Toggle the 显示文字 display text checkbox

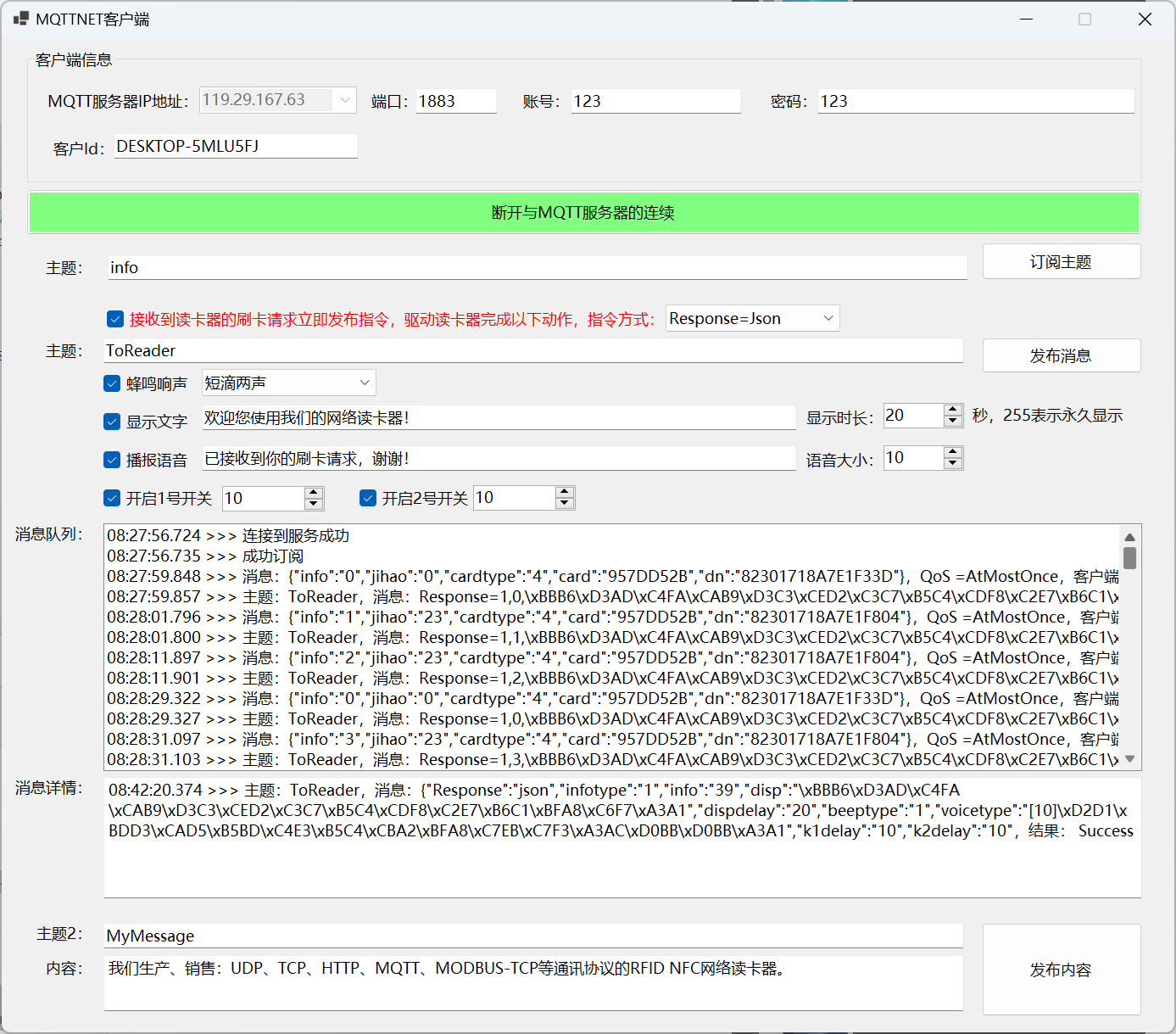pos(112,422)
